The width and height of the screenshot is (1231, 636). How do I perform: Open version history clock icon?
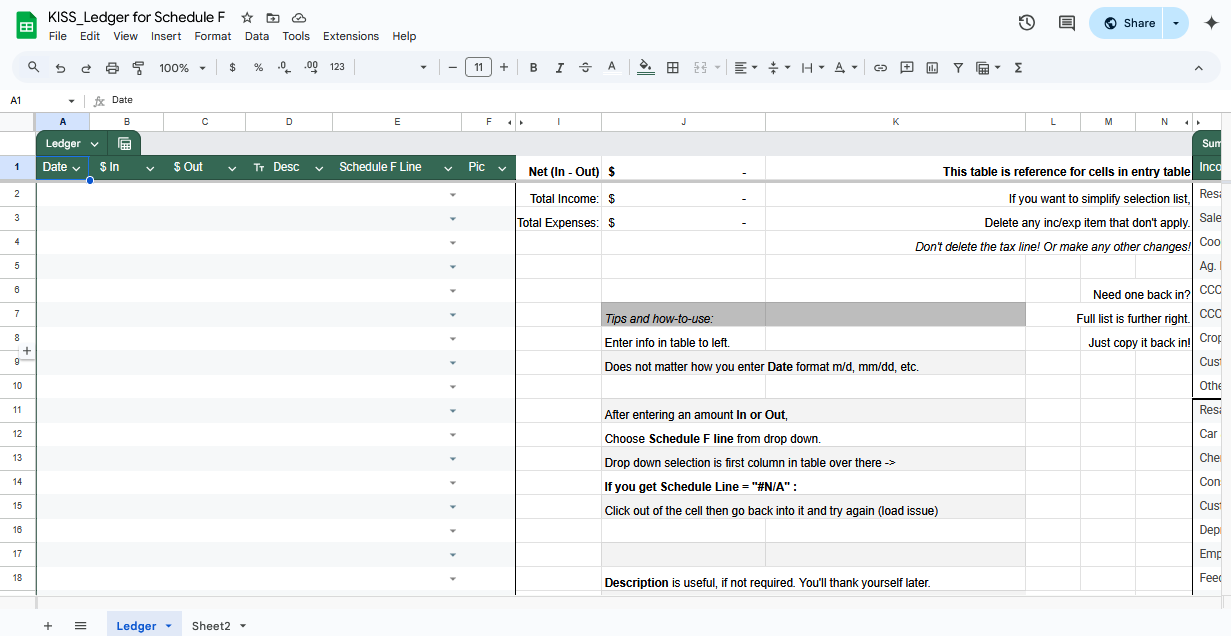(x=1026, y=23)
